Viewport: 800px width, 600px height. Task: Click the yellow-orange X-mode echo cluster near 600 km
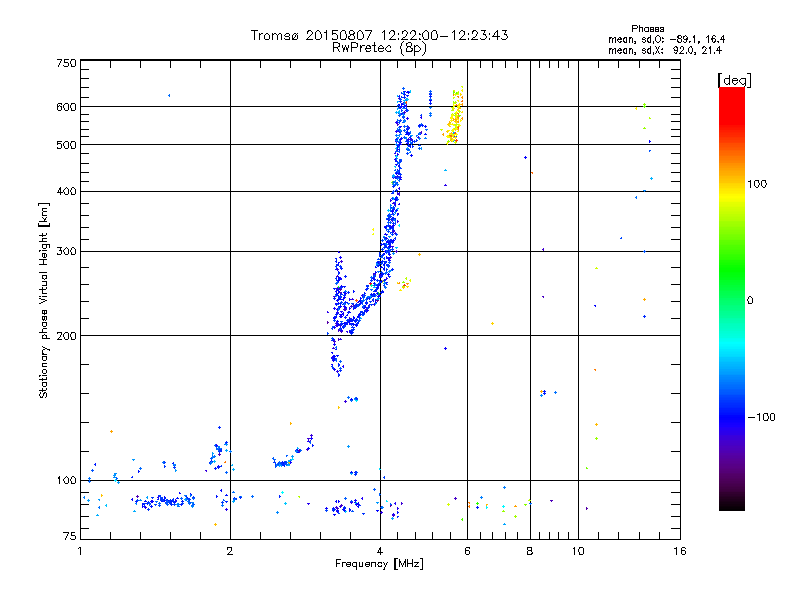[x=454, y=116]
